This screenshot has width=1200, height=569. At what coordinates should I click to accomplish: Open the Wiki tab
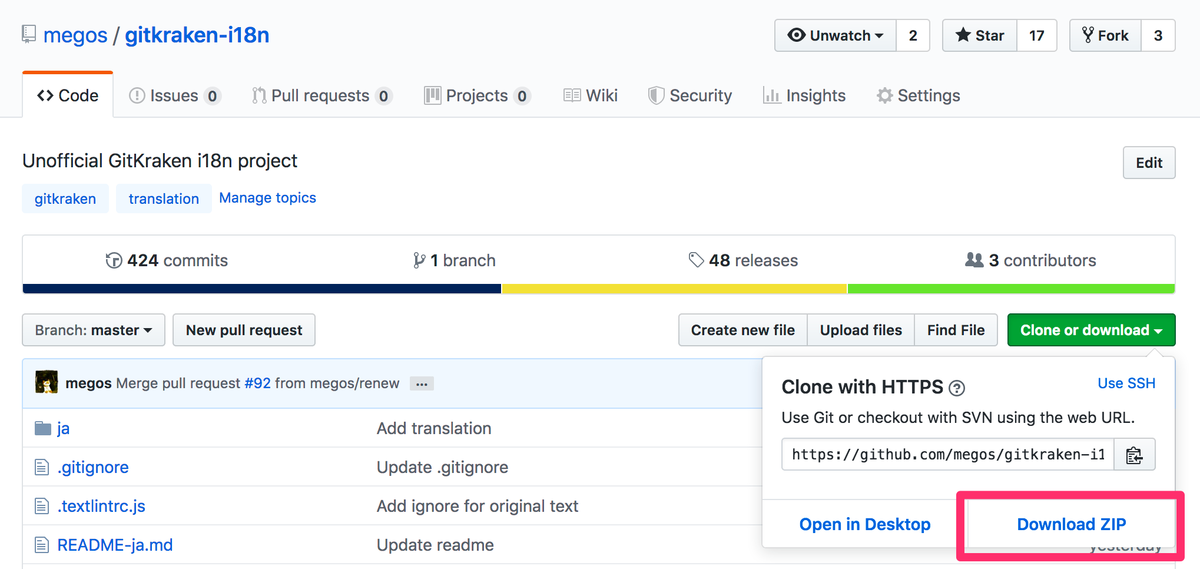click(x=590, y=95)
